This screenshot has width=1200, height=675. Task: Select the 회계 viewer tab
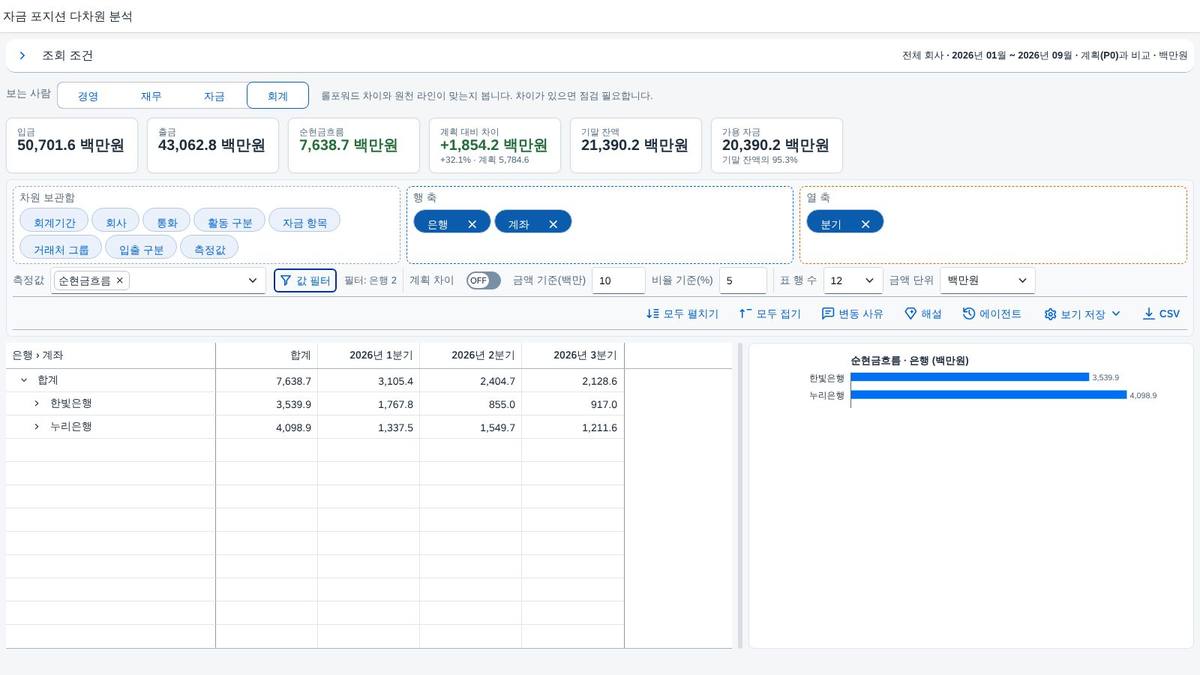tap(277, 96)
